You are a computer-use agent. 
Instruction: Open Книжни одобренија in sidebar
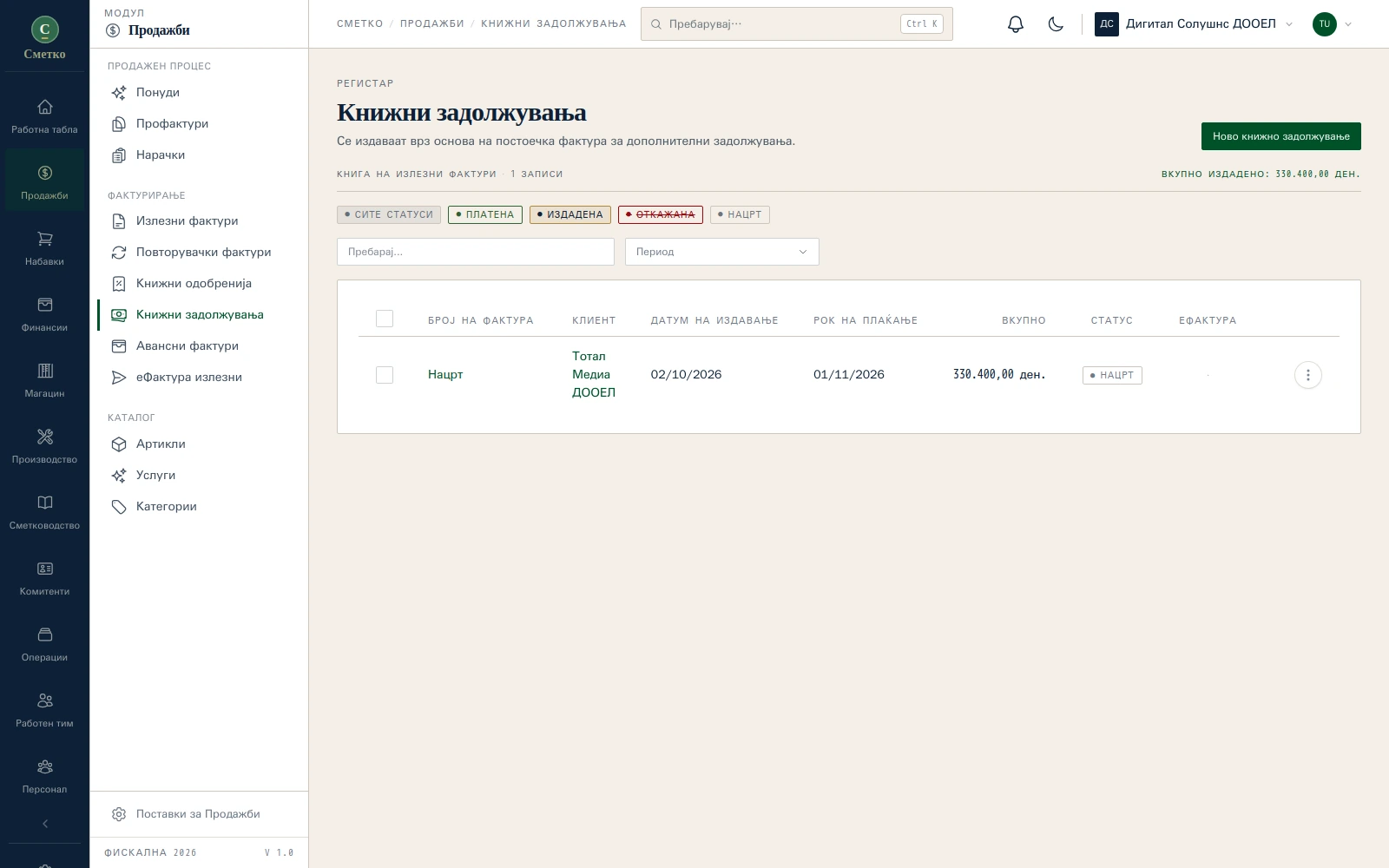pyautogui.click(x=199, y=283)
